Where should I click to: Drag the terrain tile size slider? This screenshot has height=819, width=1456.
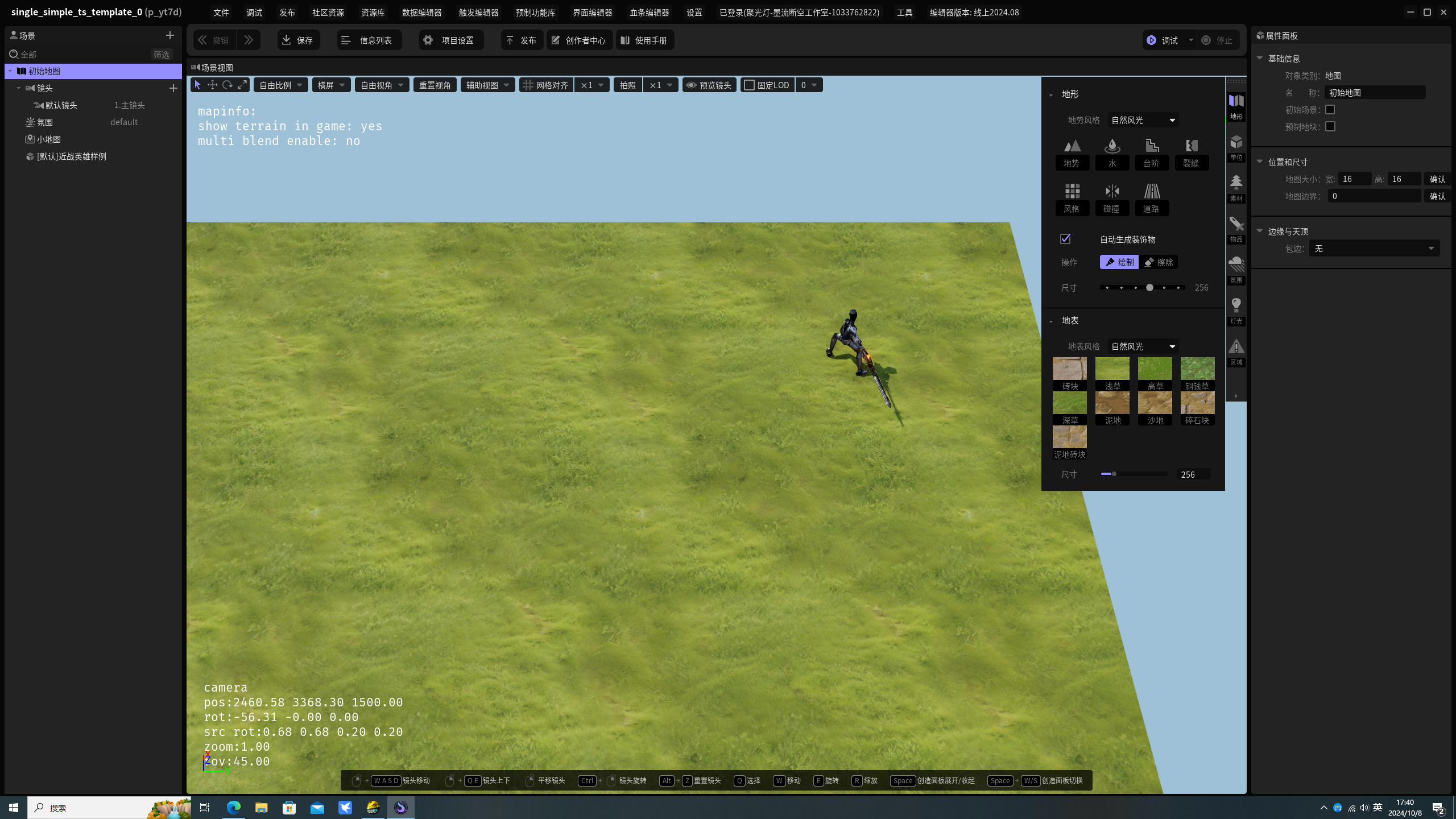1114,474
